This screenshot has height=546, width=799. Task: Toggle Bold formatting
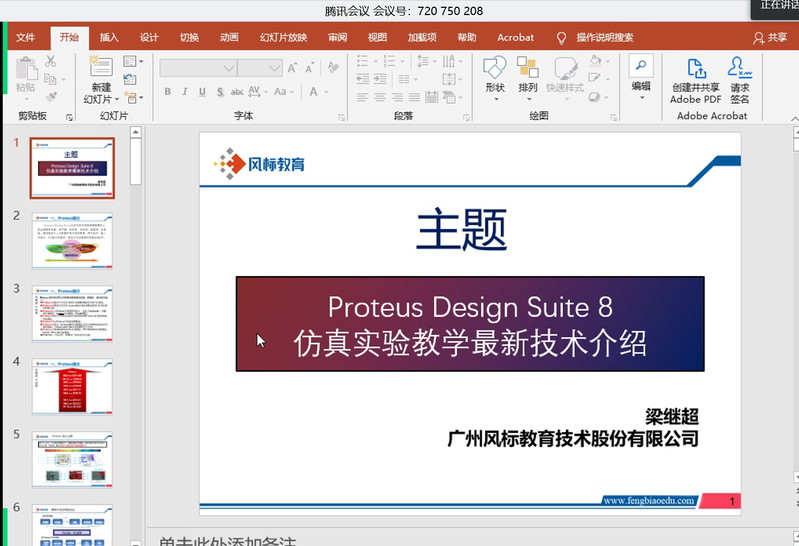click(x=167, y=92)
